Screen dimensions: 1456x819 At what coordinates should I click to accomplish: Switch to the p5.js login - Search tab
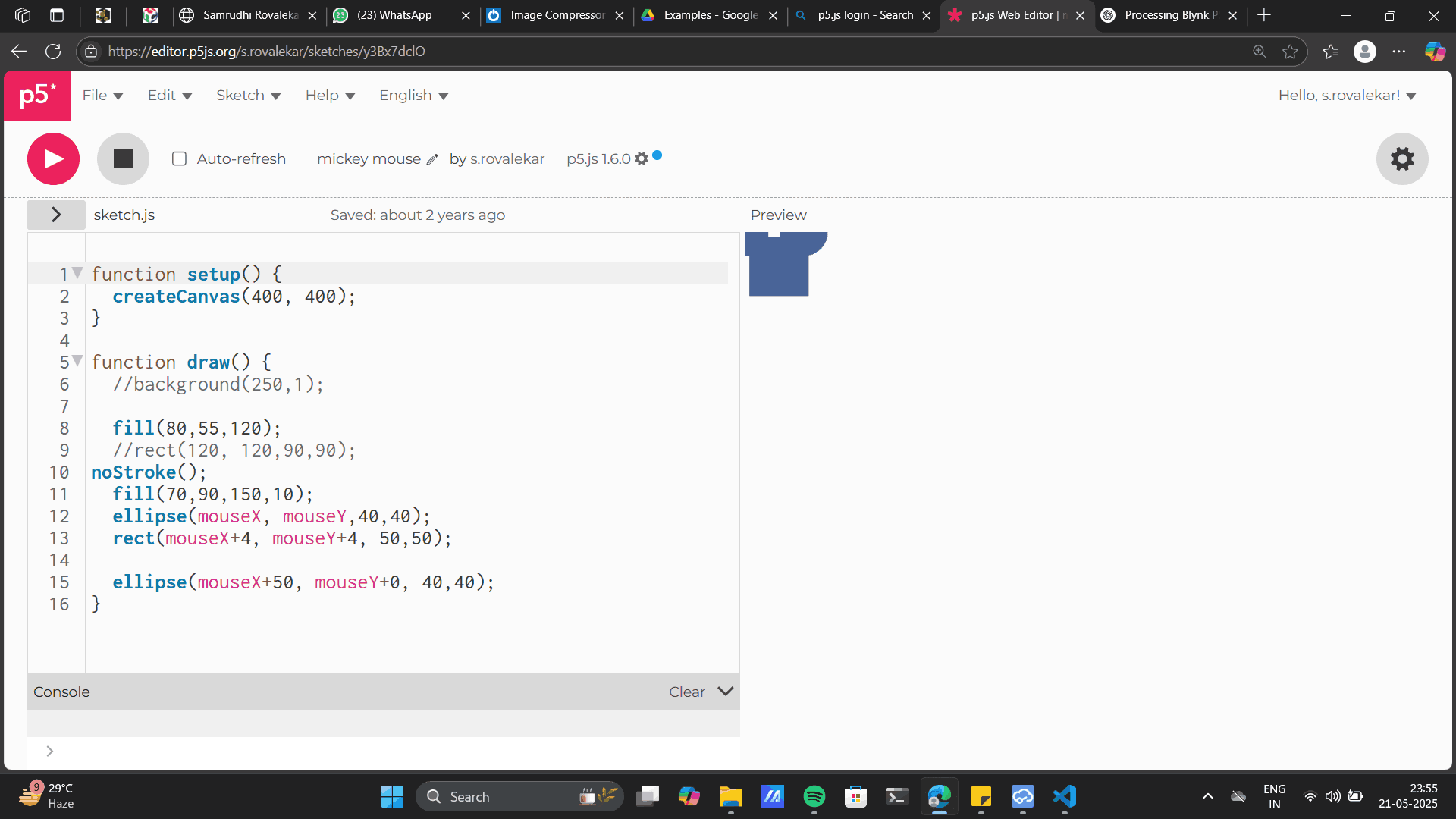(865, 15)
